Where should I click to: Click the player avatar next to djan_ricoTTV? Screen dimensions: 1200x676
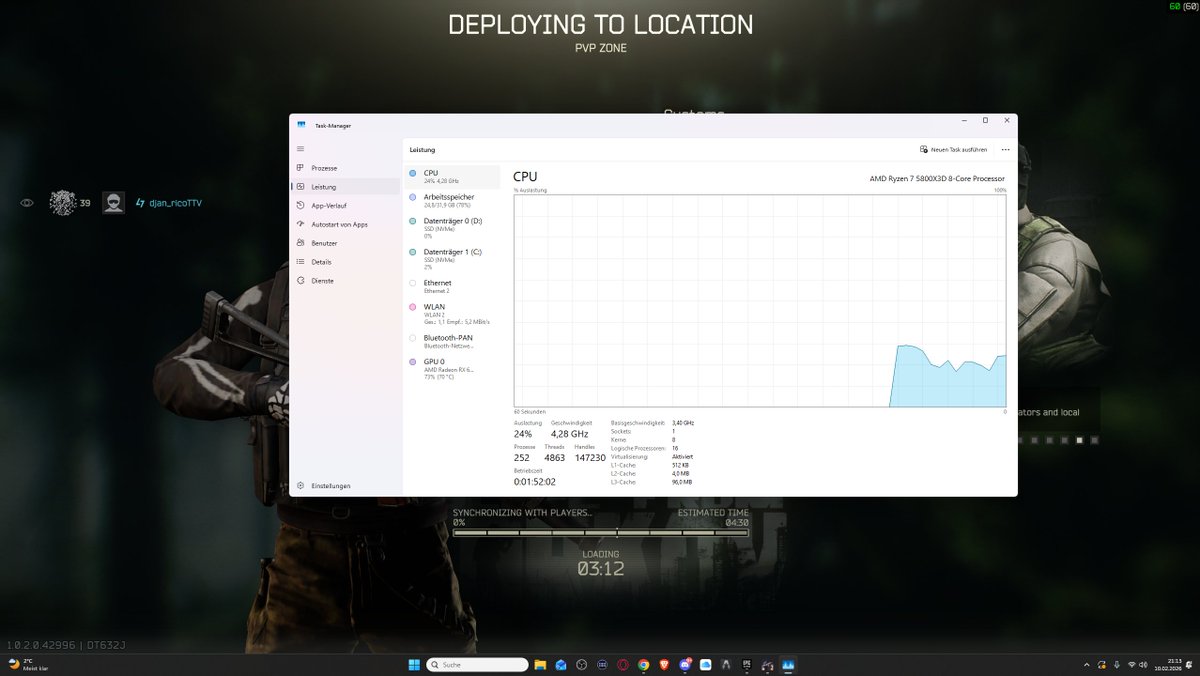point(114,203)
